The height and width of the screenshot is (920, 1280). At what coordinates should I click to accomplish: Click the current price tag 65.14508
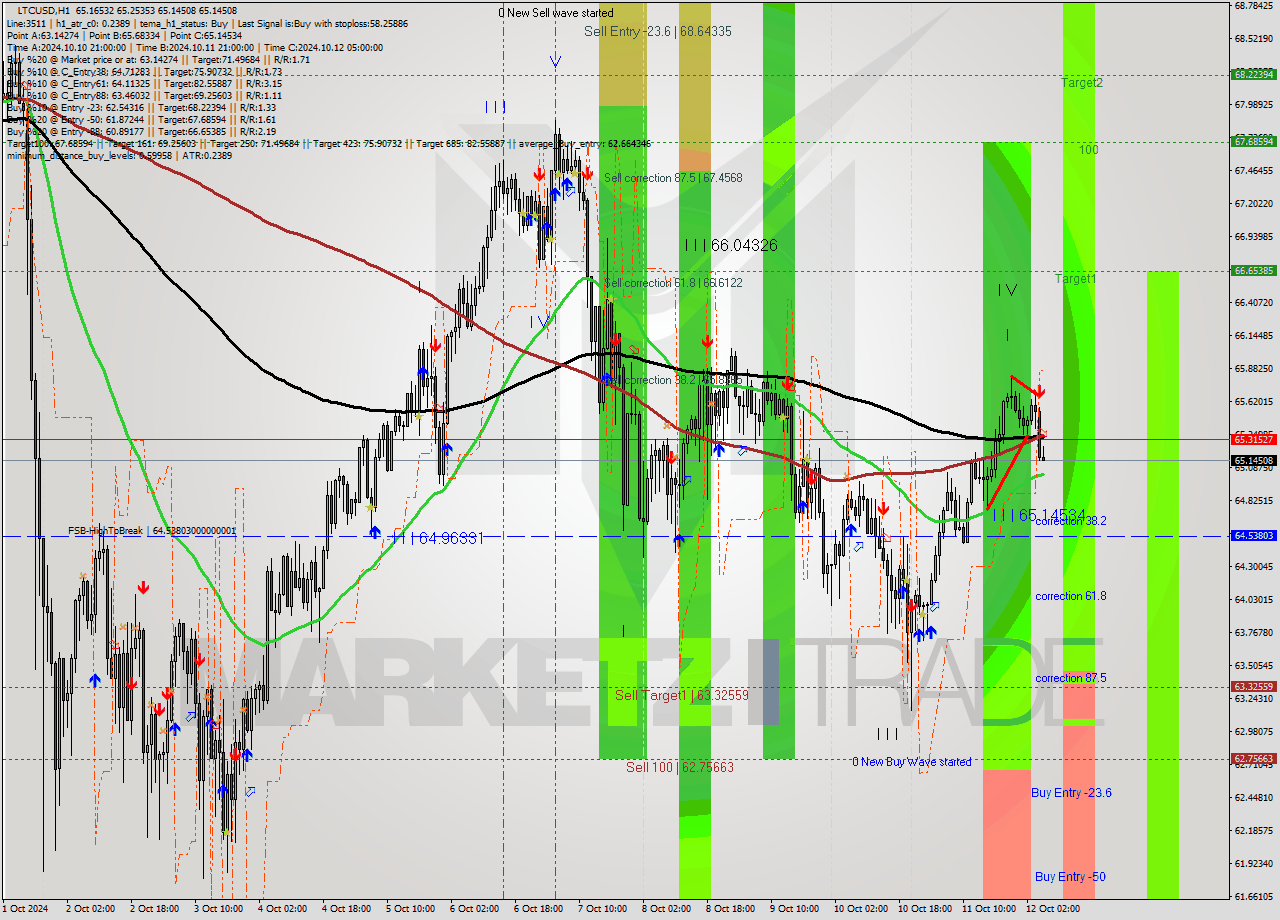click(x=1254, y=461)
